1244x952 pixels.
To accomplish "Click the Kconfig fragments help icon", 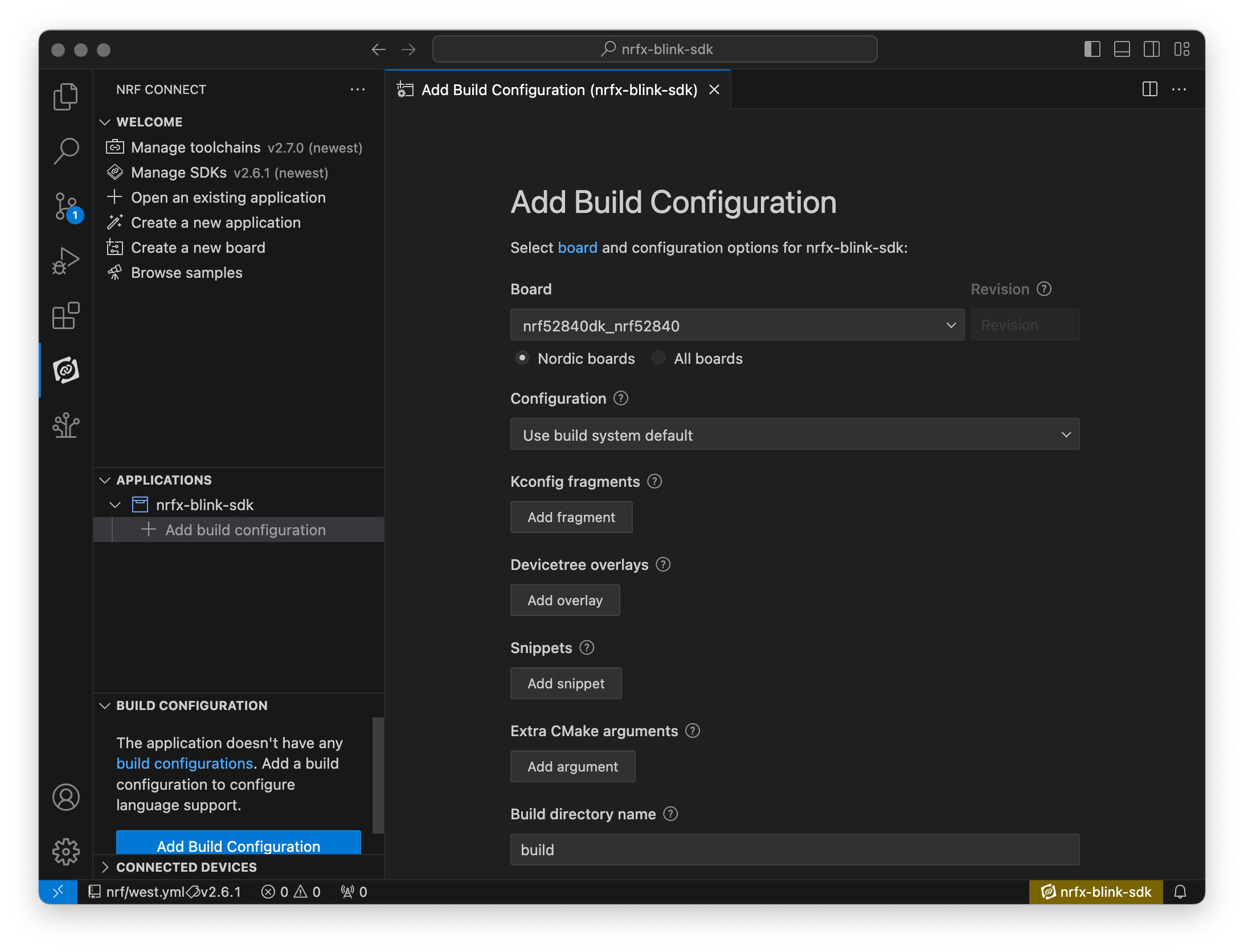I will pos(654,482).
